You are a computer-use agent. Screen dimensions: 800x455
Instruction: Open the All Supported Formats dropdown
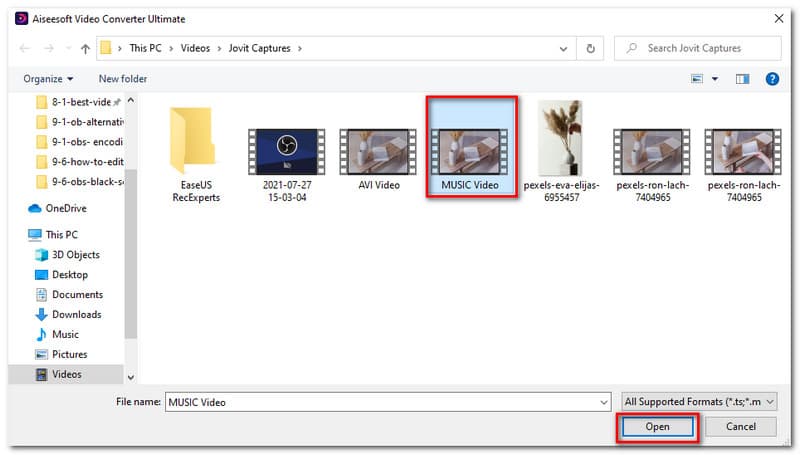pos(698,402)
